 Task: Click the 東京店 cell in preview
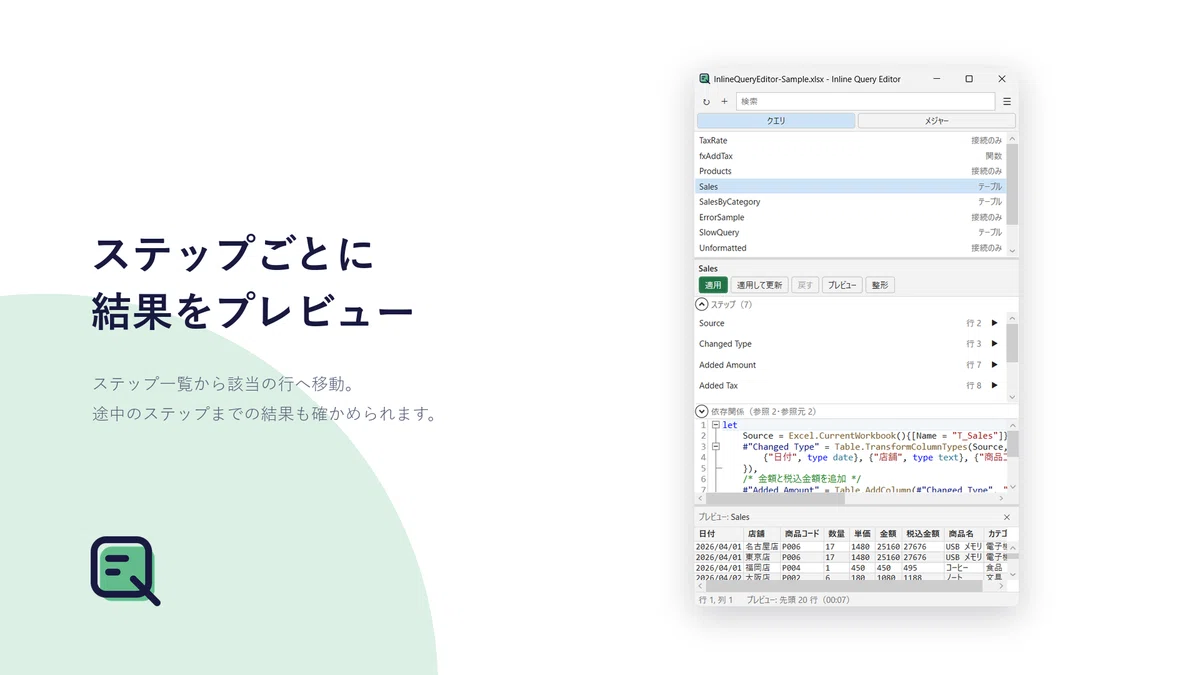[762, 557]
